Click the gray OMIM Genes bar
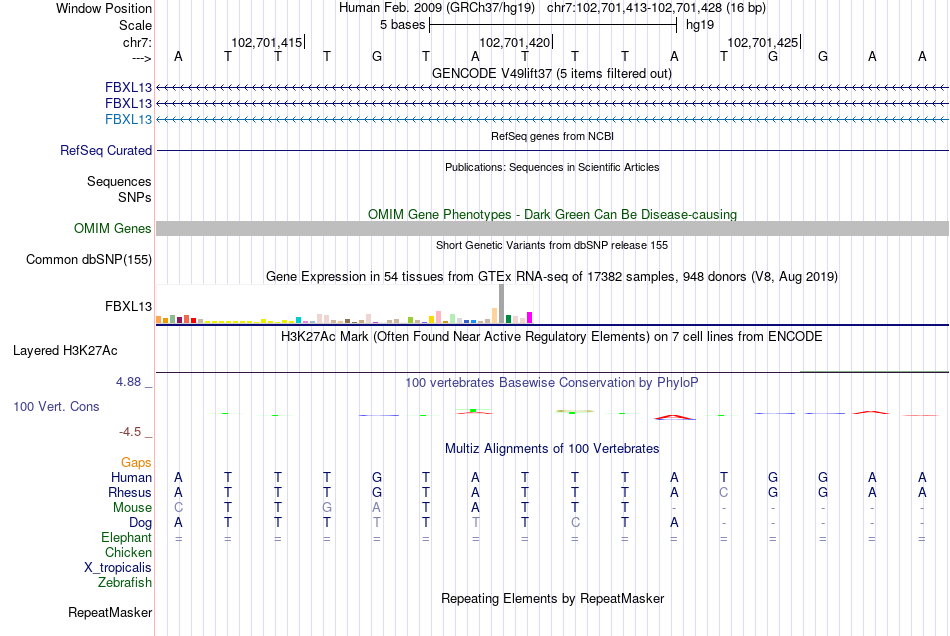 pos(552,228)
